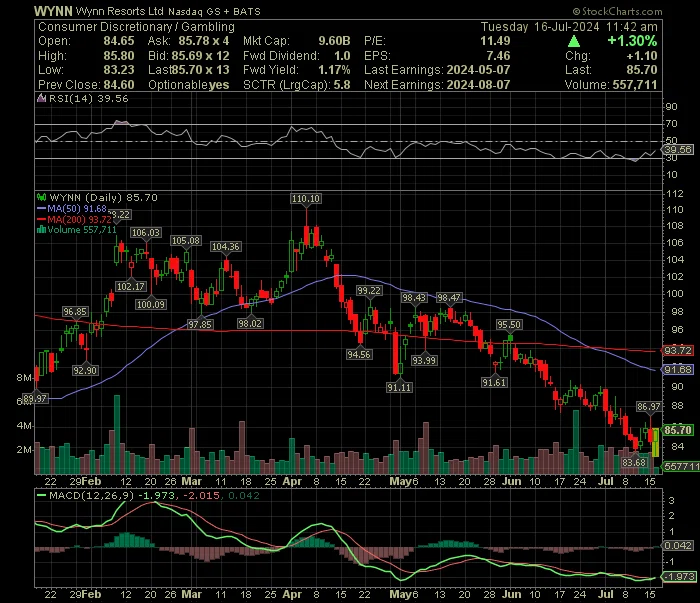The width and height of the screenshot is (700, 603).
Task: Click the 86.97 price label
Action: (x=649, y=407)
